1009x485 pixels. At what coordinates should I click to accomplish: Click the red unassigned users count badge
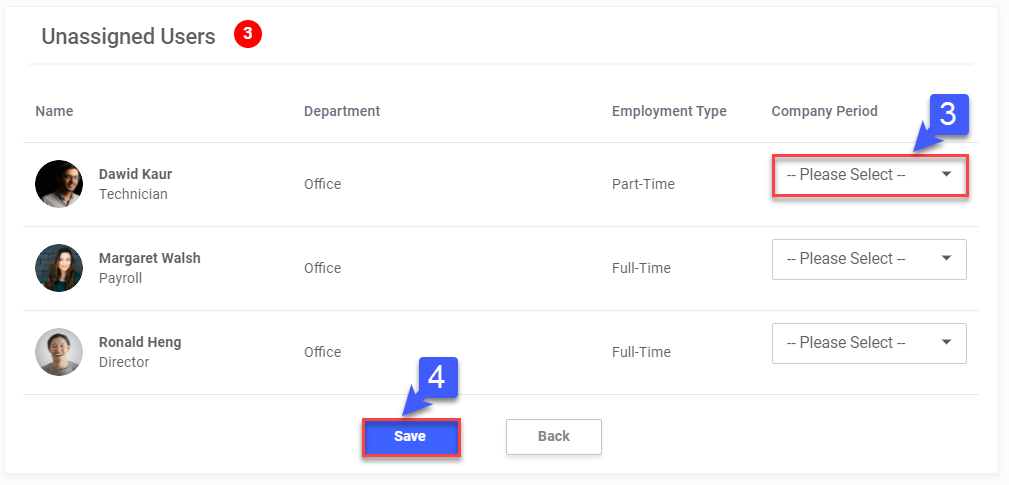pos(247,35)
